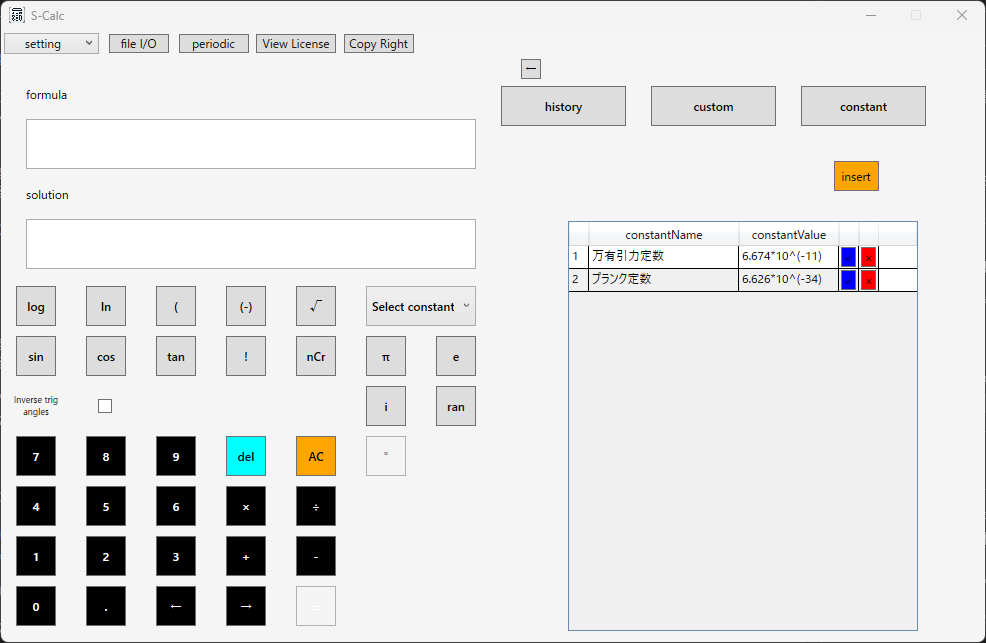The image size is (986, 643).
Task: Click the sin function button
Action: click(36, 356)
